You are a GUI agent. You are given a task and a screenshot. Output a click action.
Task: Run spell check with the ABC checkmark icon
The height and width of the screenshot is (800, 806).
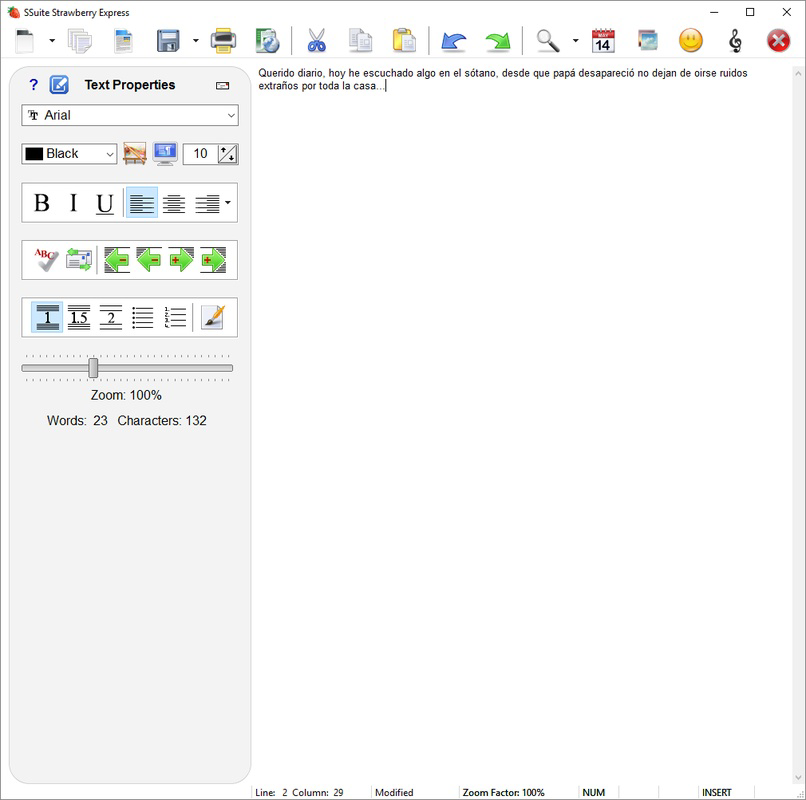(46, 260)
